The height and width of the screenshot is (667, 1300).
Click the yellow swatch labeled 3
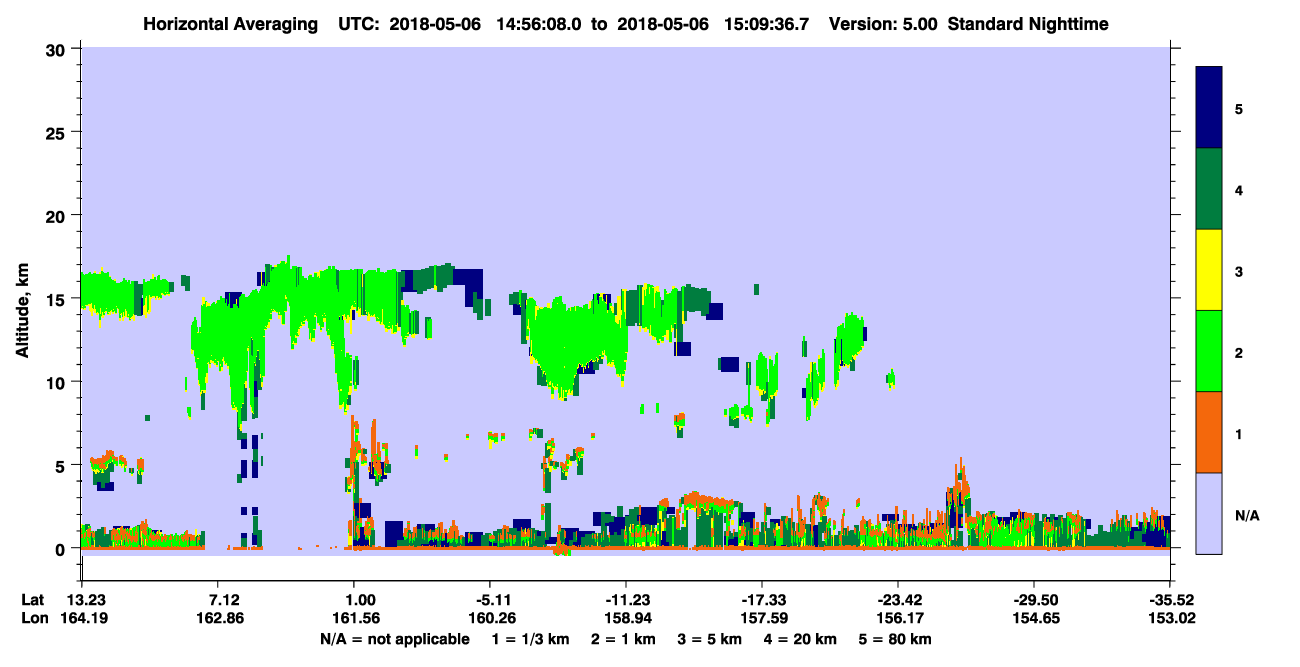(x=1209, y=270)
